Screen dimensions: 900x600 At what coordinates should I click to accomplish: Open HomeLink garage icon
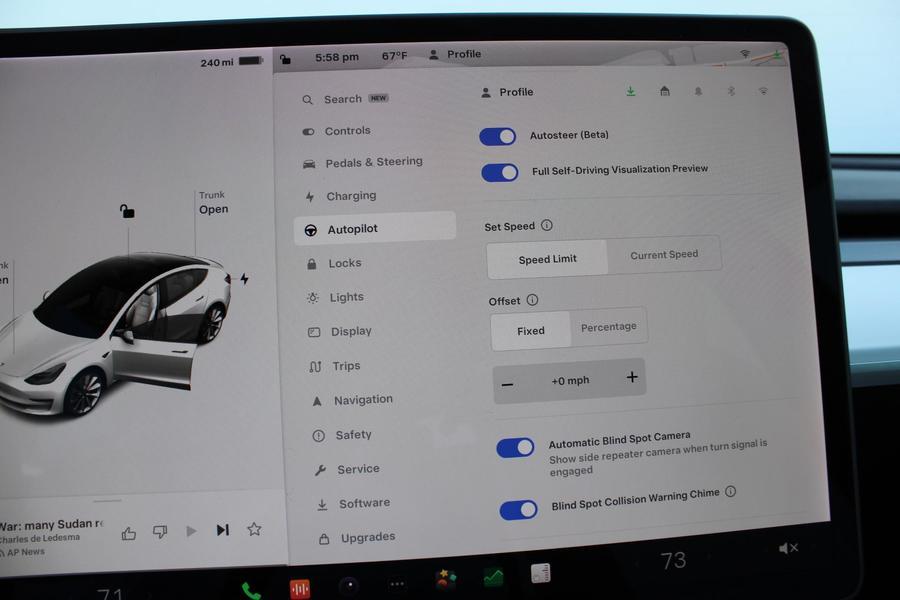(665, 91)
